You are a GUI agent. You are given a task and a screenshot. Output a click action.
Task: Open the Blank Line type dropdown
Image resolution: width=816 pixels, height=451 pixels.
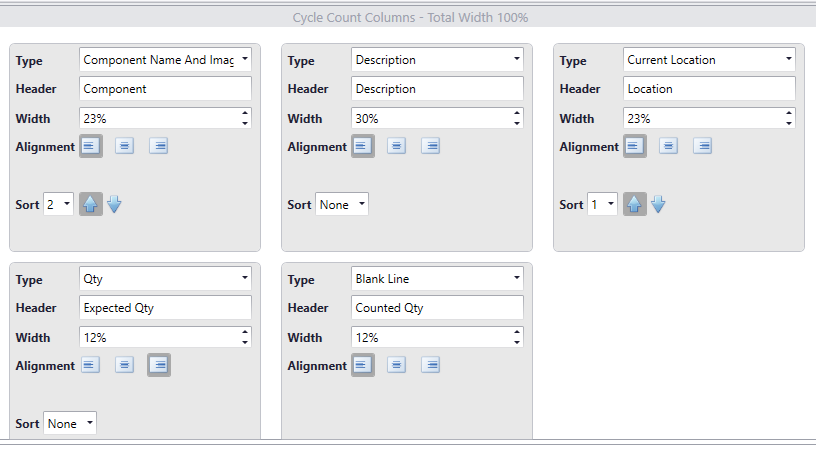click(437, 279)
